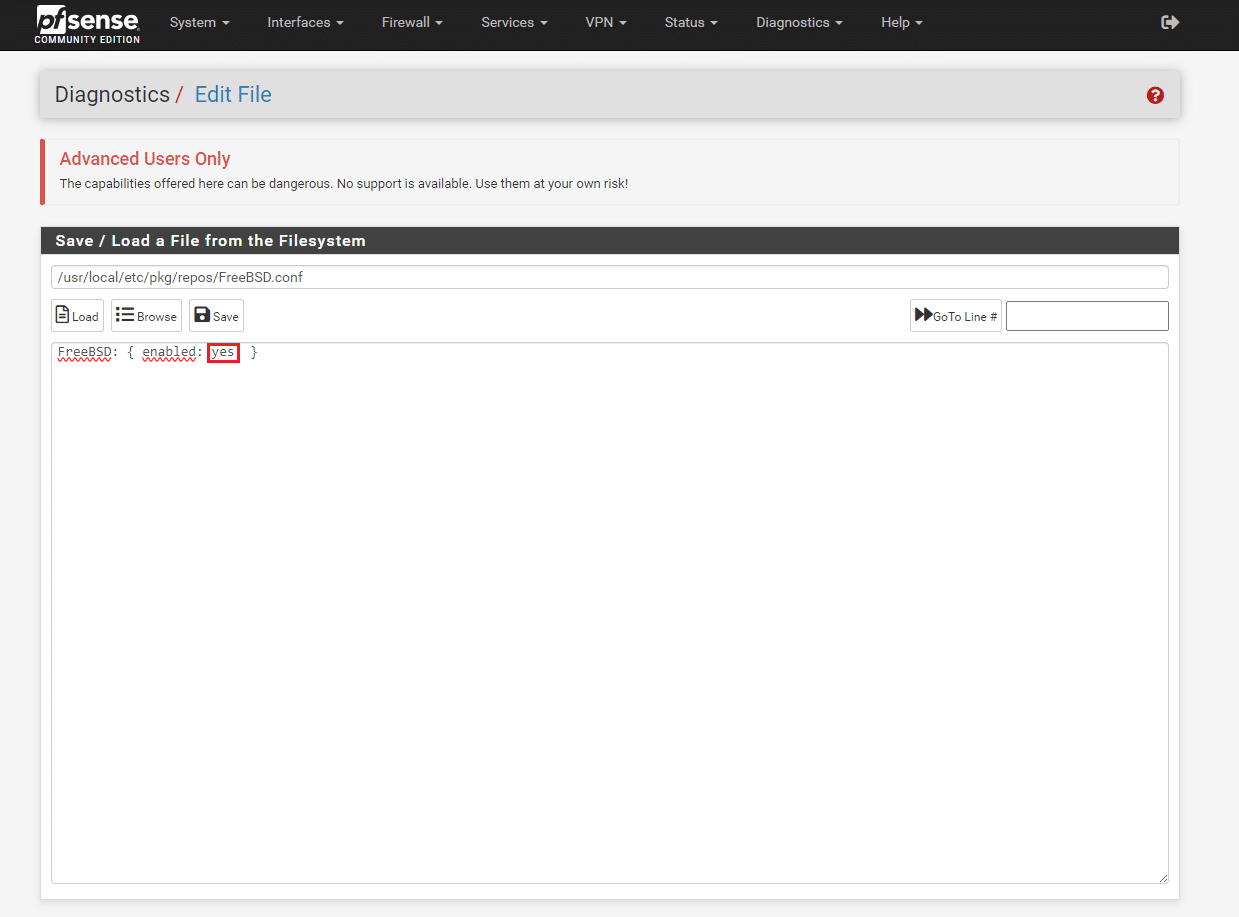Click the Diagnostics breadcrumb text

(x=112, y=95)
